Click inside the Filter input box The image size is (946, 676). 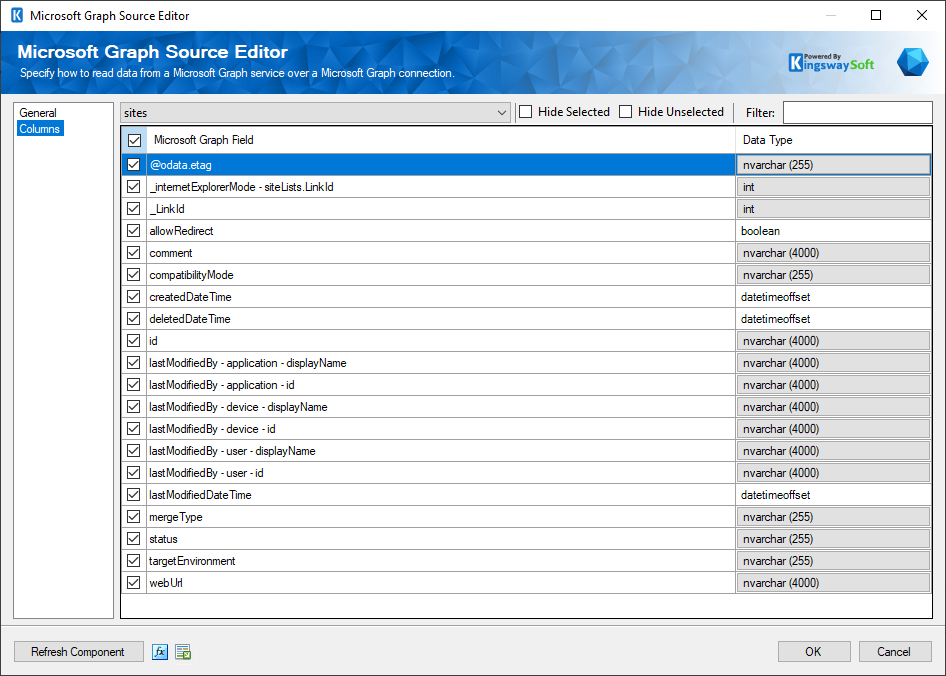(858, 111)
